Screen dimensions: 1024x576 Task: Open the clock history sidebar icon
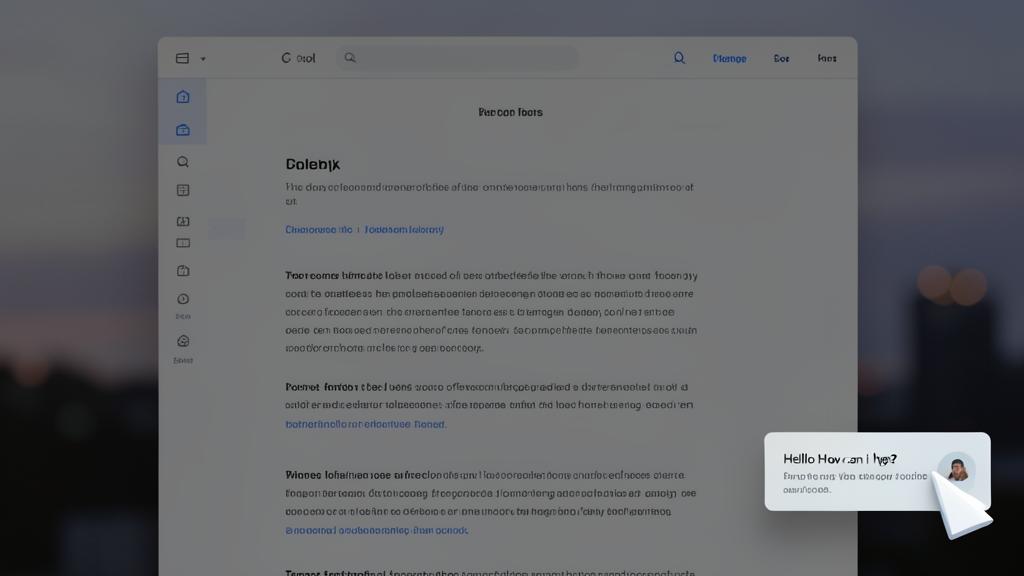183,299
